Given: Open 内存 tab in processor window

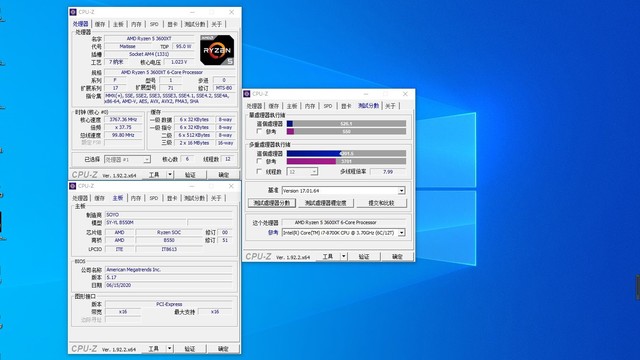Looking at the screenshot, I should coord(136,24).
